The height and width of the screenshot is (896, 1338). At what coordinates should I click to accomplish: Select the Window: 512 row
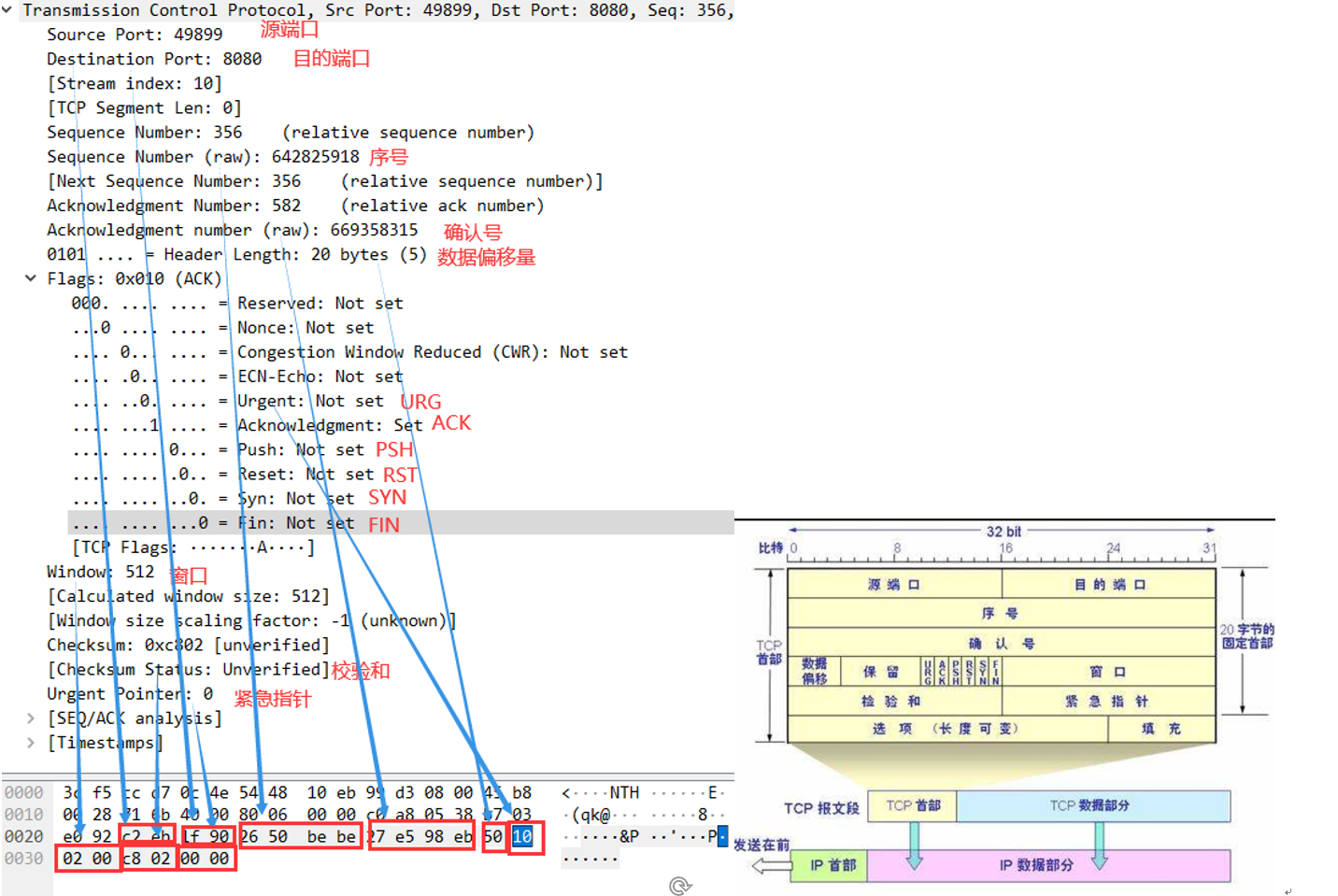coord(101,571)
